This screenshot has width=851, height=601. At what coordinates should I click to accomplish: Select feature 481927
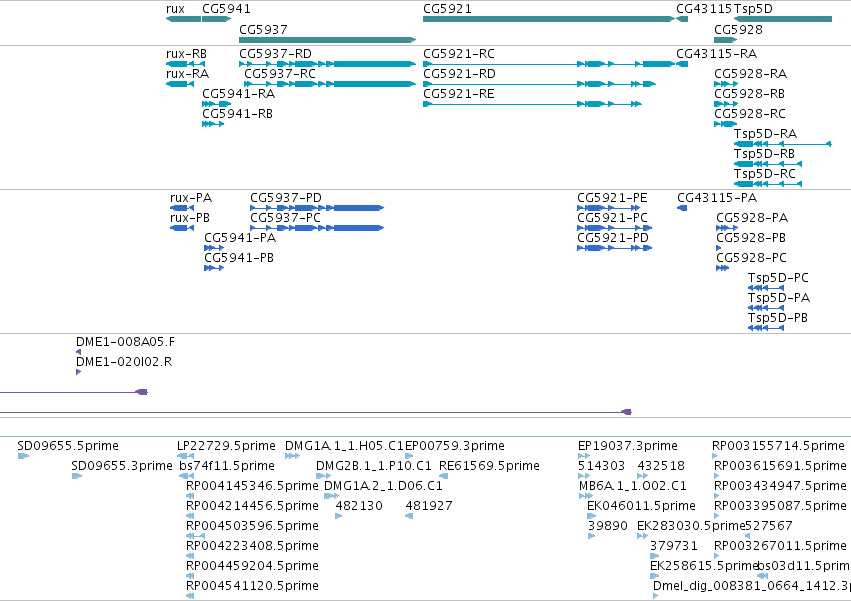(x=409, y=516)
